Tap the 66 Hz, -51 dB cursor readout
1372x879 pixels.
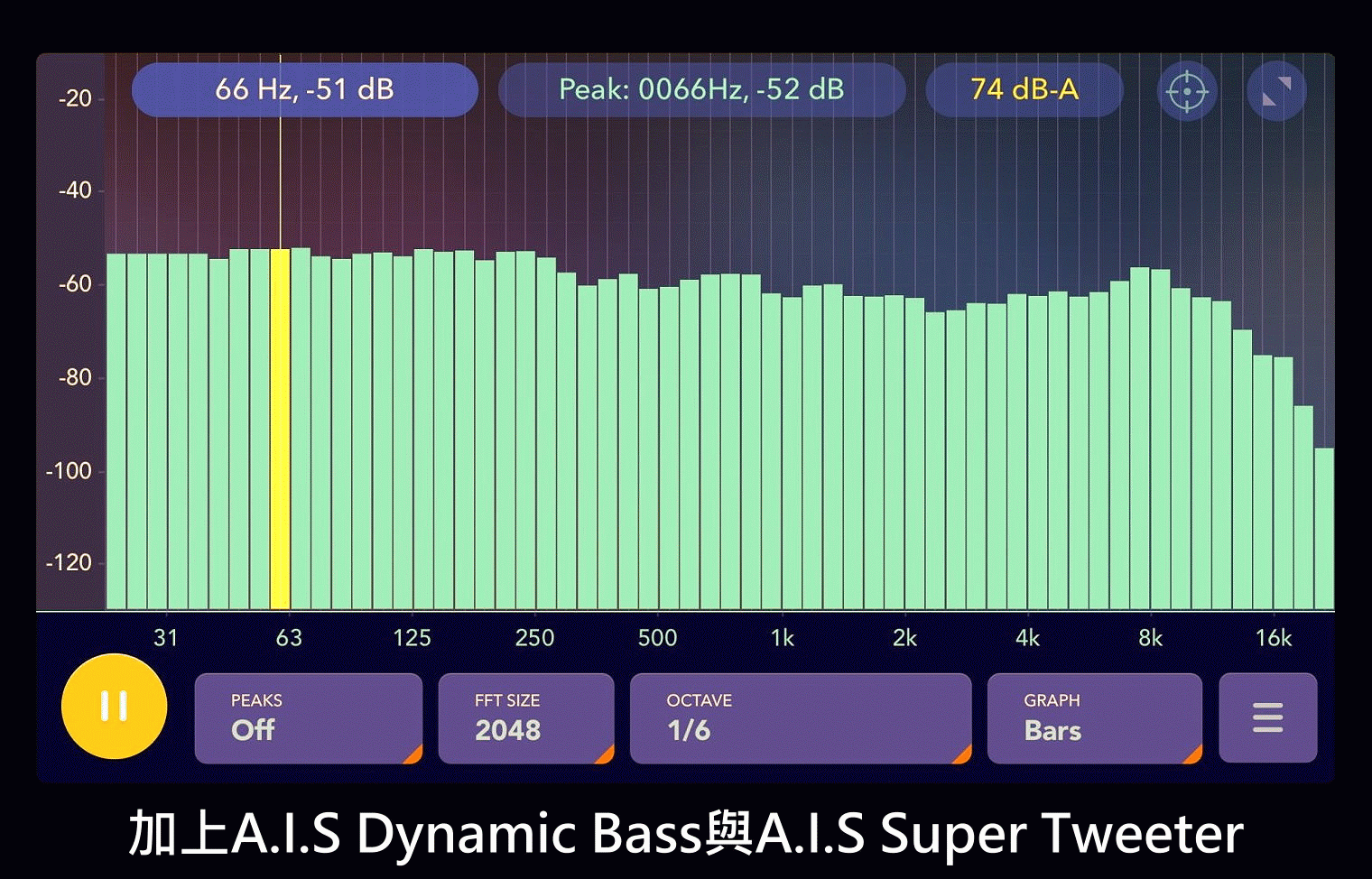[x=305, y=89]
